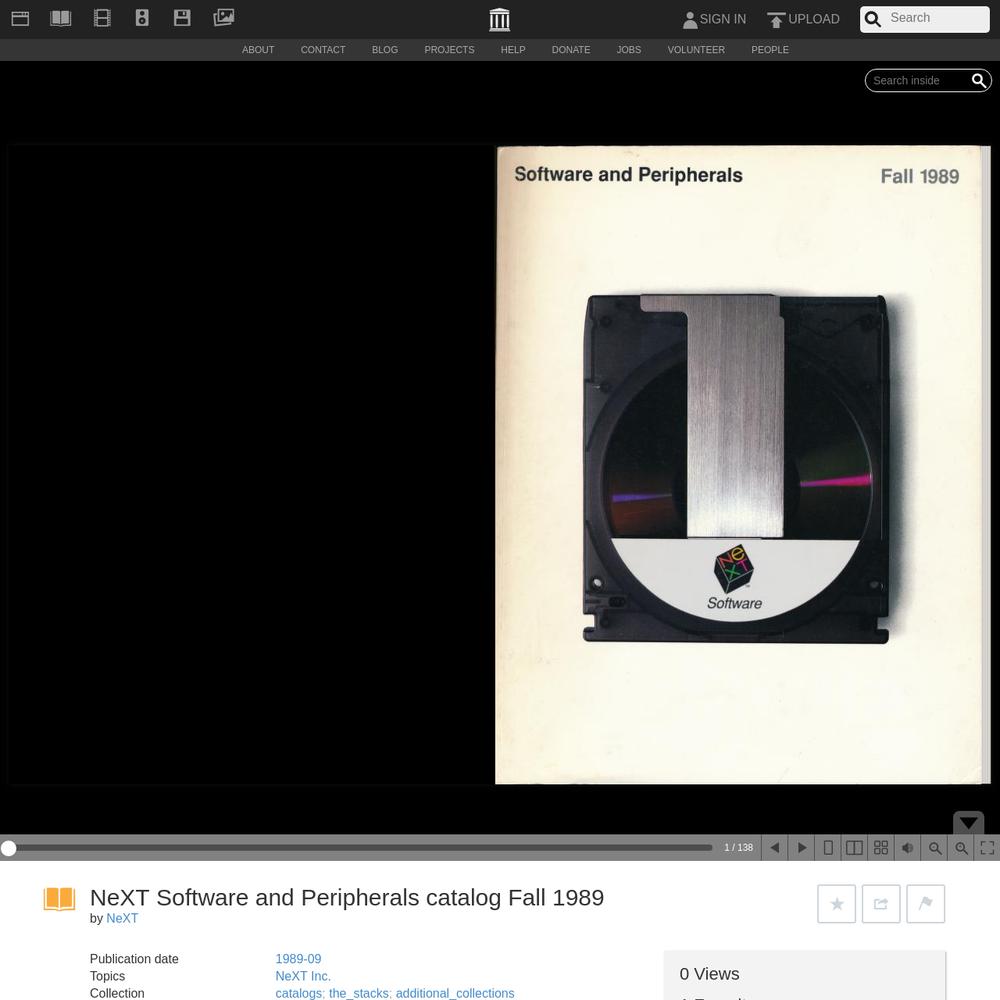
Task: Focus the Search inside text field
Action: [x=917, y=80]
